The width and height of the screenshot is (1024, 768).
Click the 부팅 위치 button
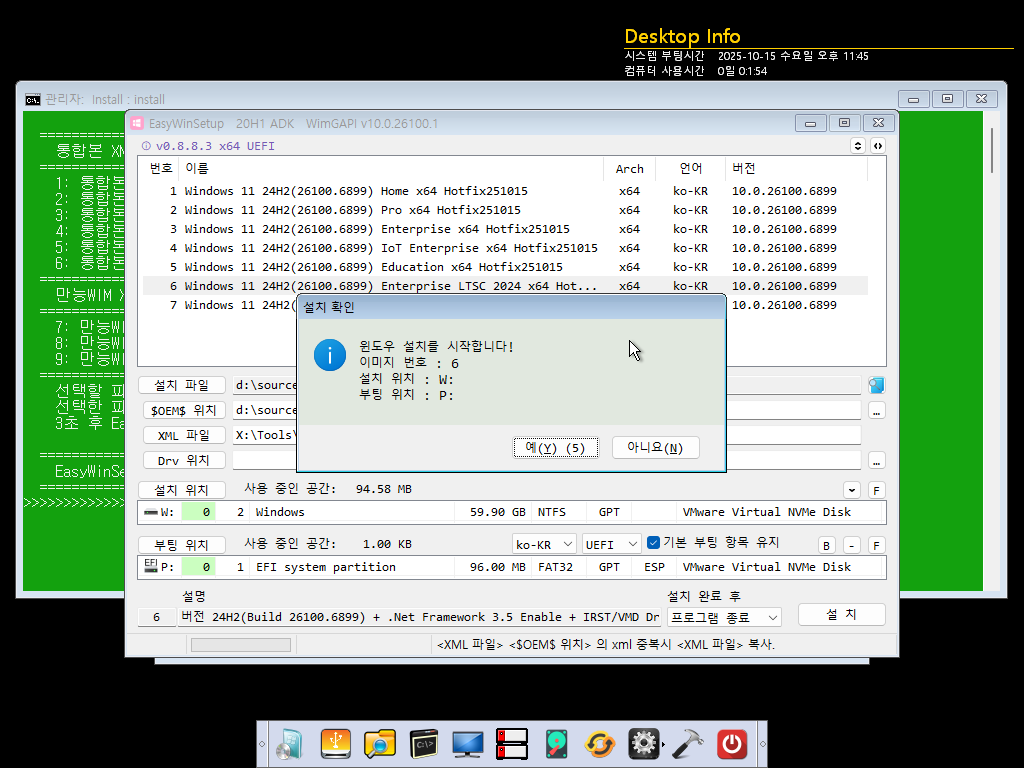pyautogui.click(x=182, y=545)
